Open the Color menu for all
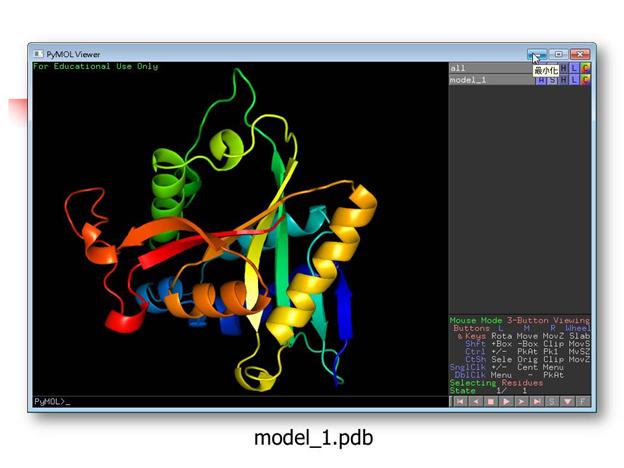The width and height of the screenshot is (624, 468). pyautogui.click(x=585, y=68)
